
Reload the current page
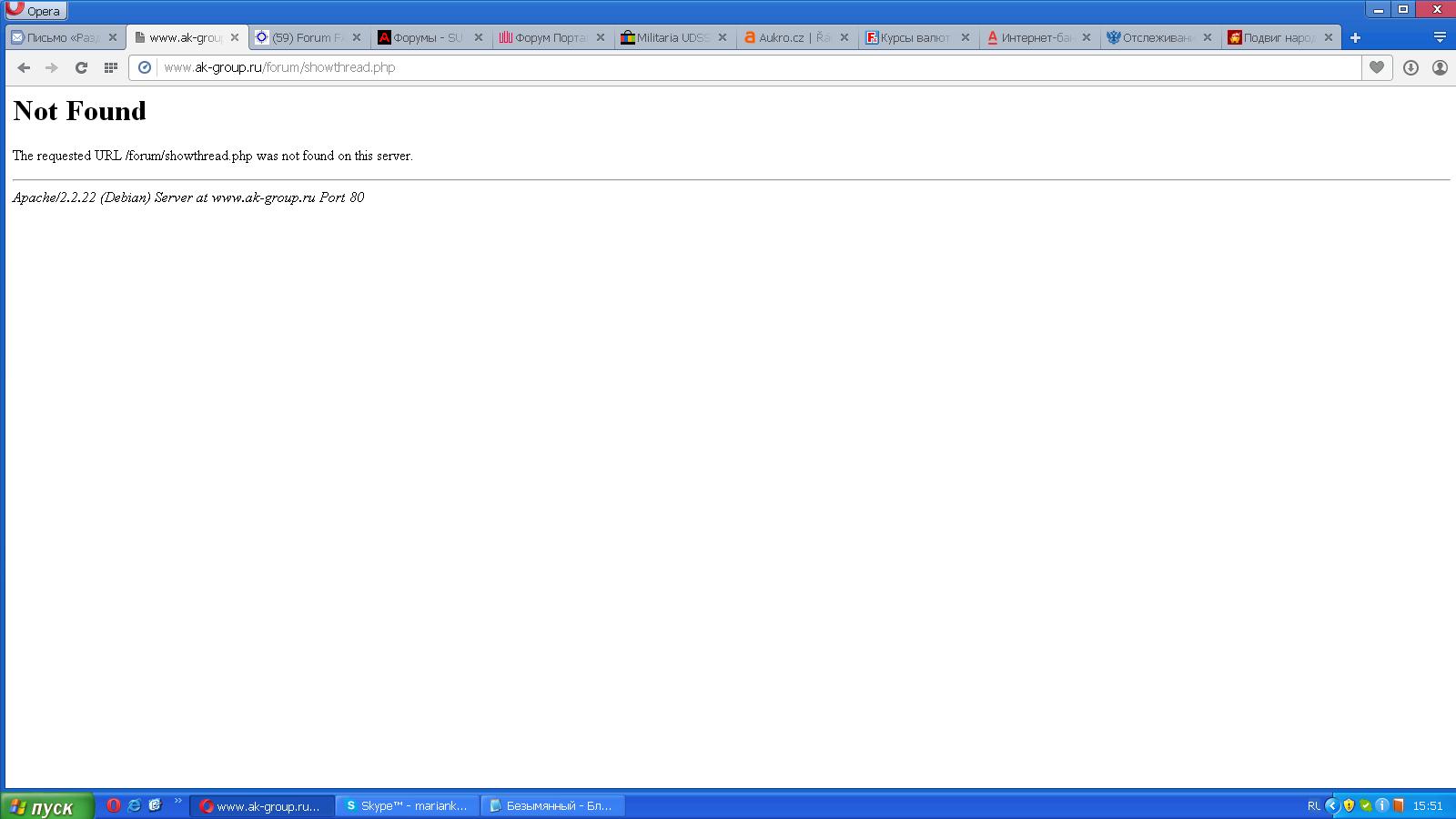(81, 67)
